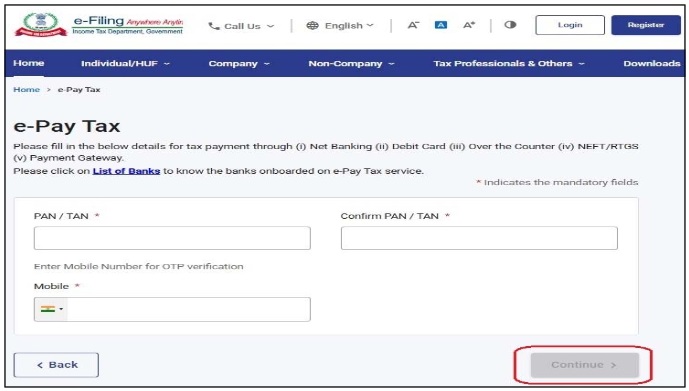Open the List of Banks link
Screen dimensions: 689x391
click(126, 171)
